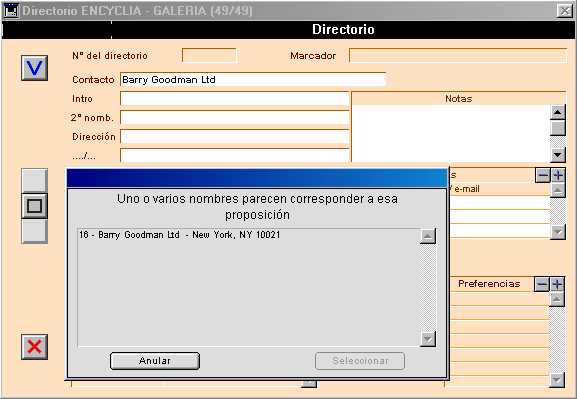Screen dimensions: 577x399
Task: Click e-mail list scroll up arrow
Action: [x=558, y=190]
